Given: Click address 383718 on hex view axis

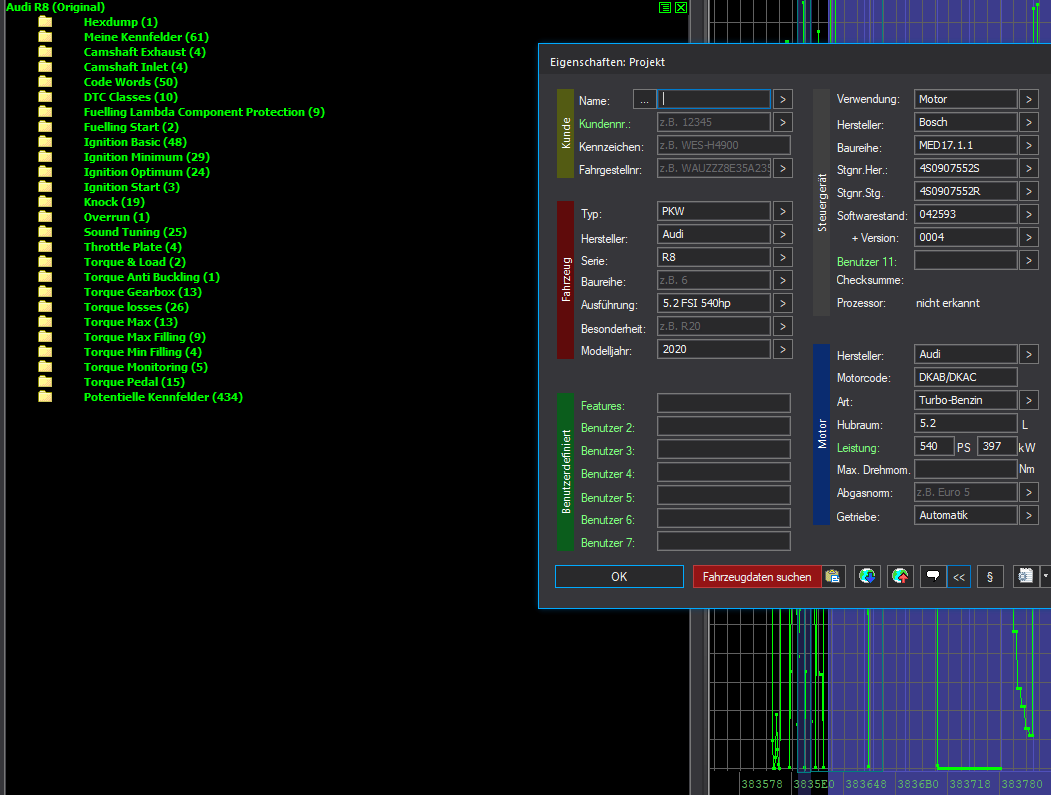Looking at the screenshot, I should coord(969,784).
